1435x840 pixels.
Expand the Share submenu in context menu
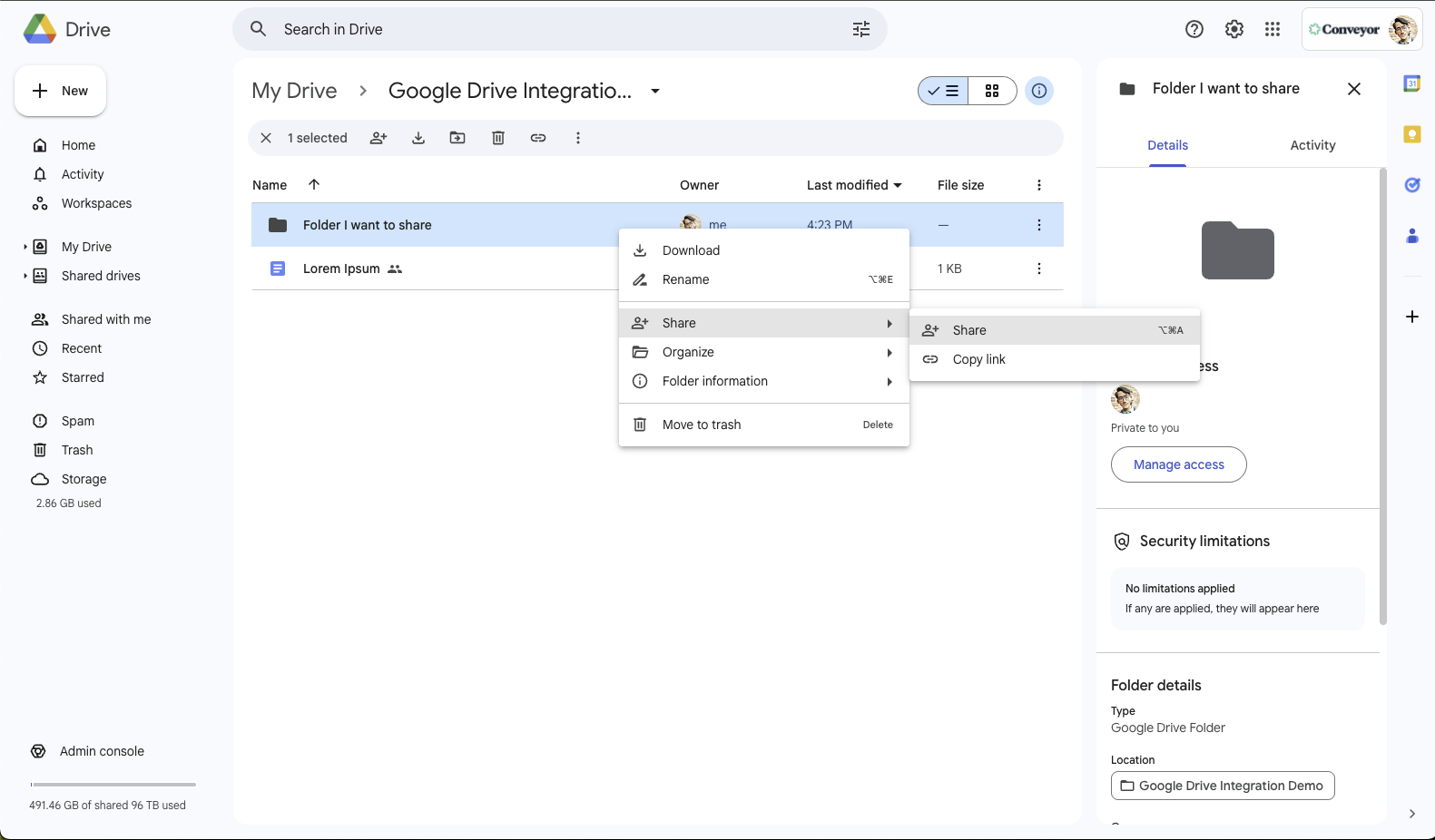point(764,323)
